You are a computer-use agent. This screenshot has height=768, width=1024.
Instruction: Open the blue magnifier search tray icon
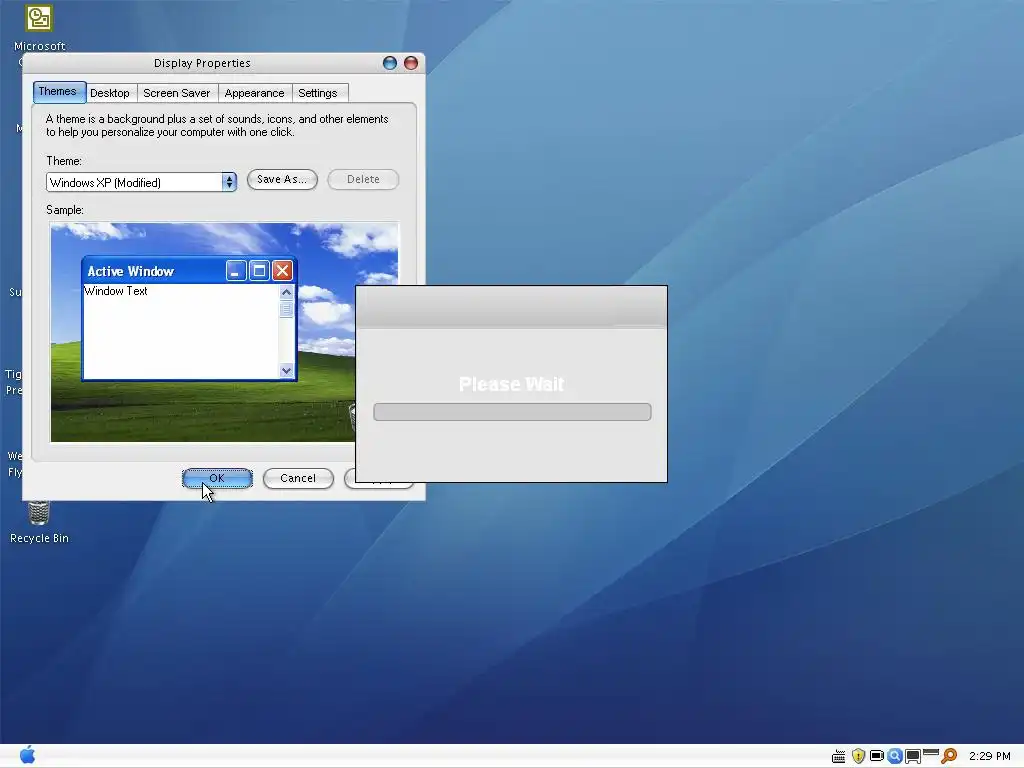click(895, 756)
